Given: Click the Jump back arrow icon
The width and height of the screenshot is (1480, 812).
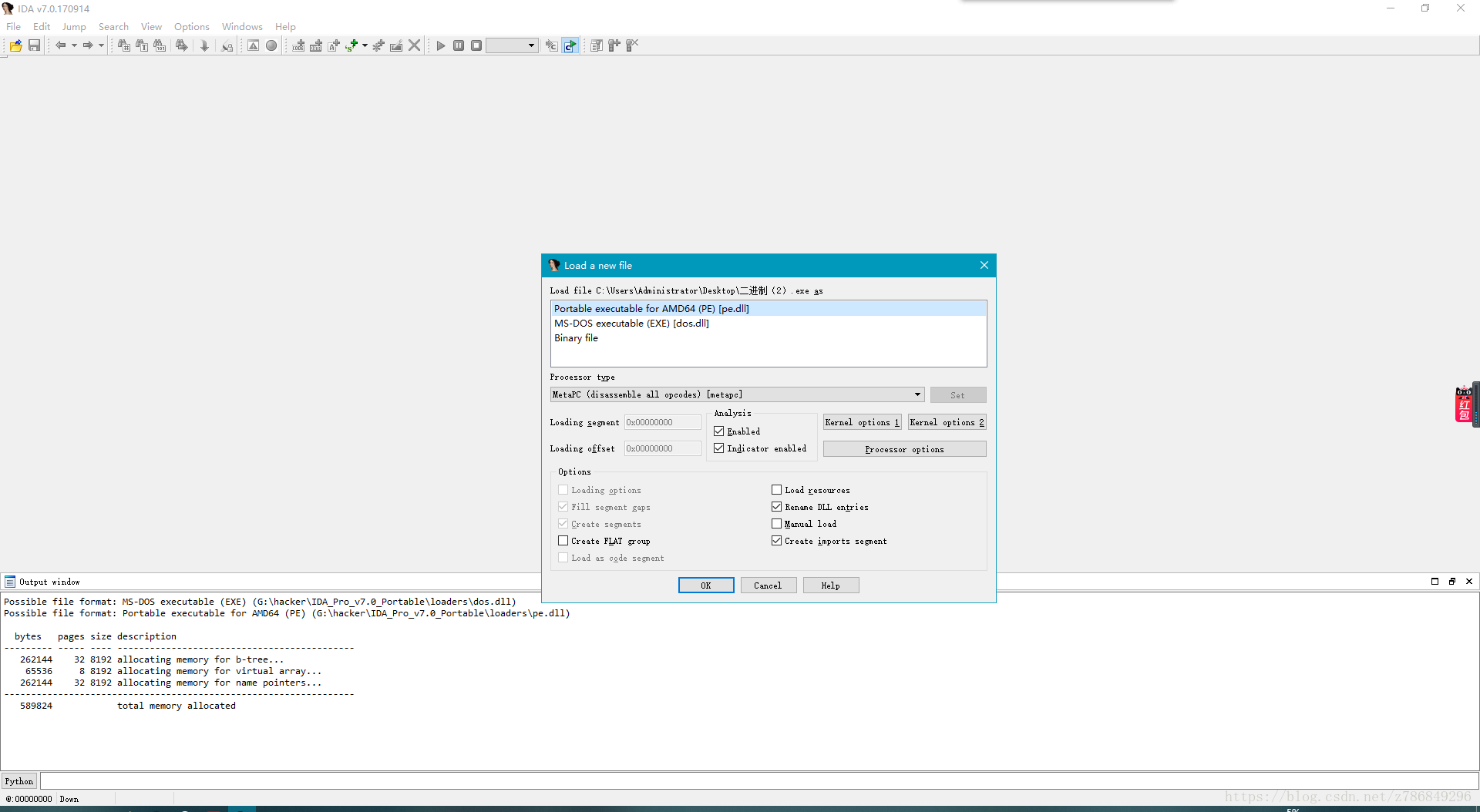Looking at the screenshot, I should (60, 46).
